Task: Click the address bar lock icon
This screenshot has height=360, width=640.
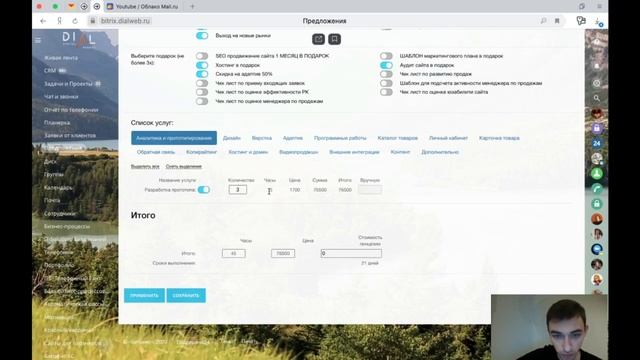Action: [x=93, y=21]
